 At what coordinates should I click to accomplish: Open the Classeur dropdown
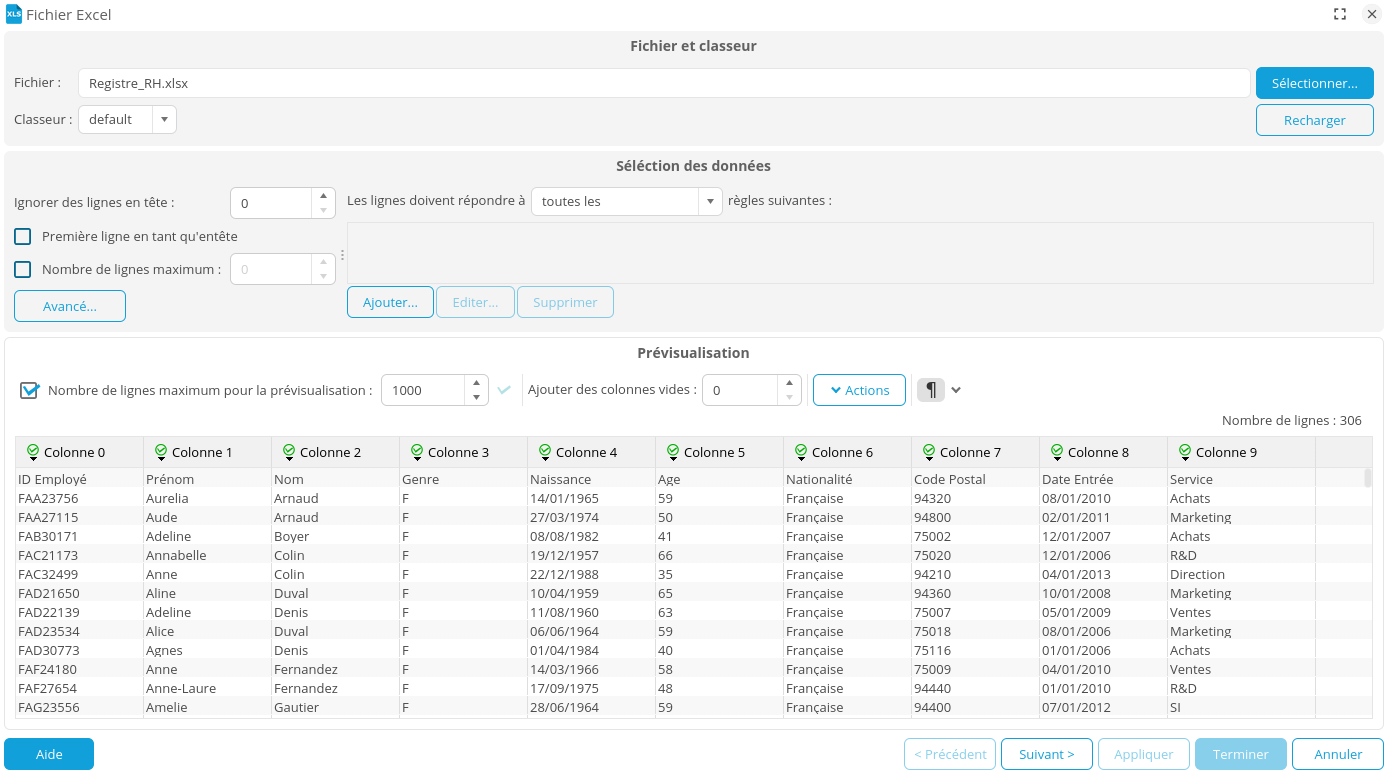click(164, 119)
